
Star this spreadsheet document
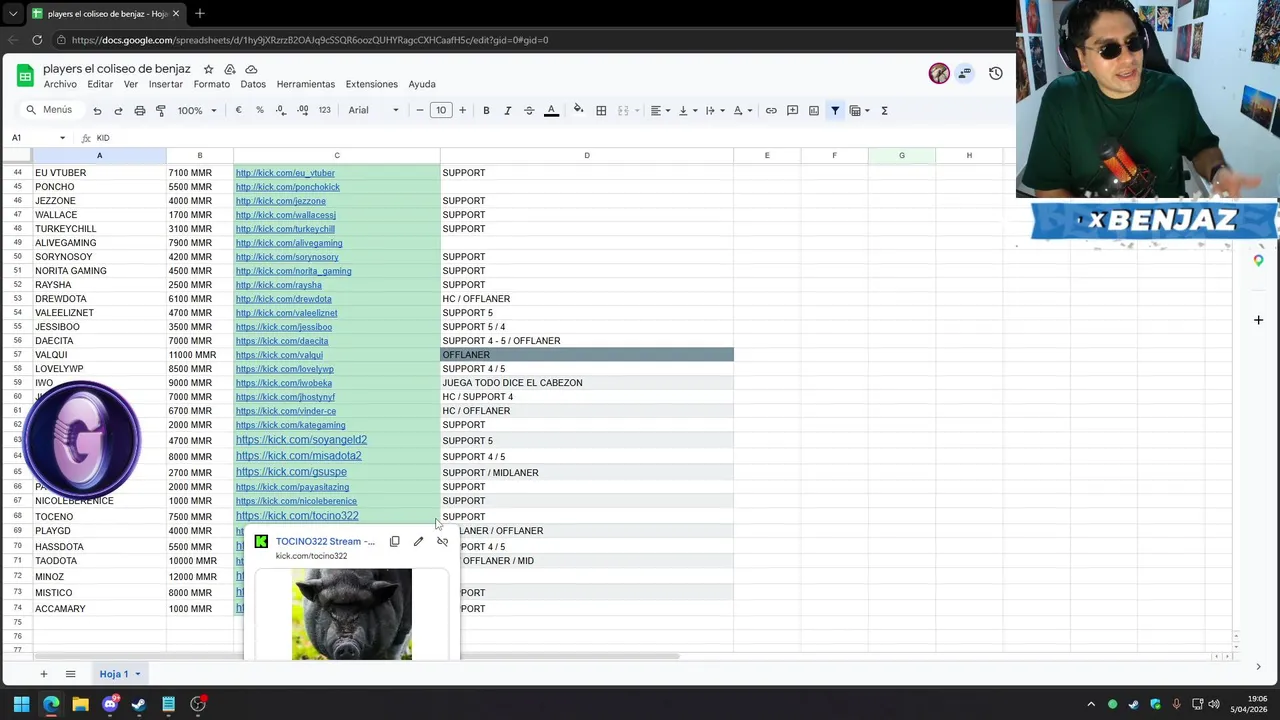click(x=208, y=69)
